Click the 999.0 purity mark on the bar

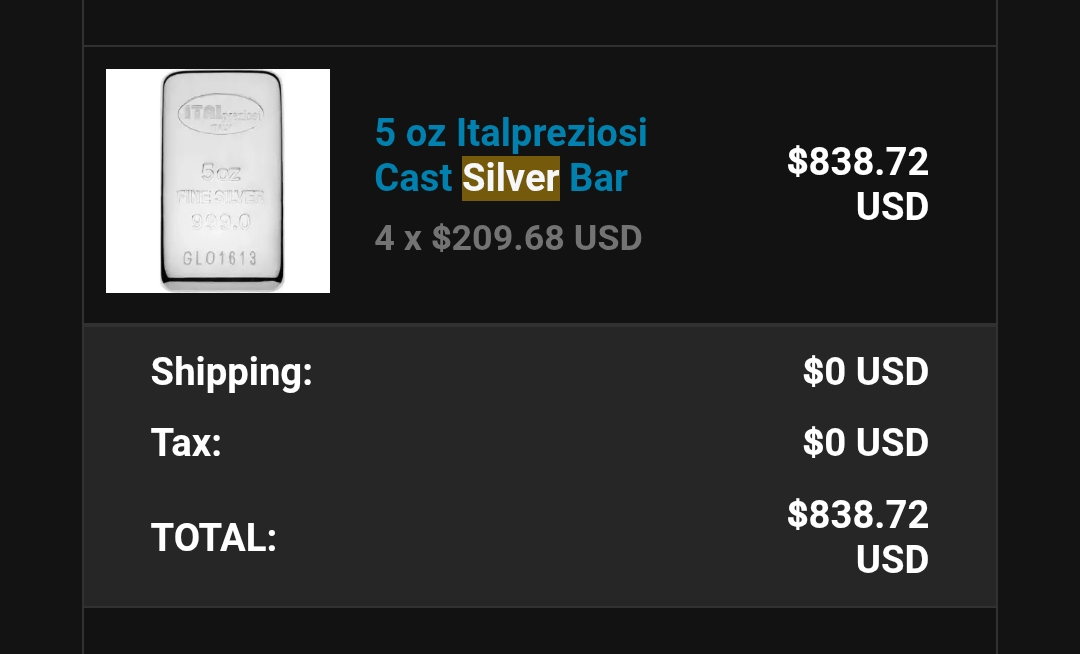pos(220,222)
